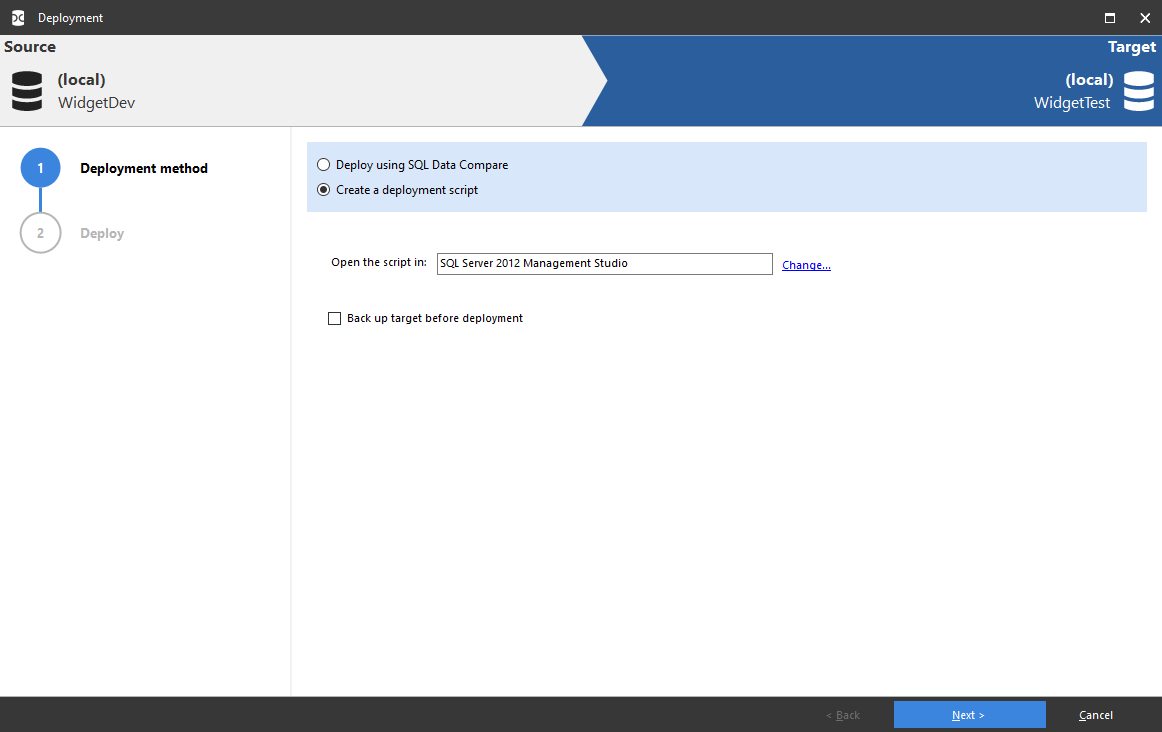Click inside the SQL Server 2012 Management Studio textbox

pos(604,263)
